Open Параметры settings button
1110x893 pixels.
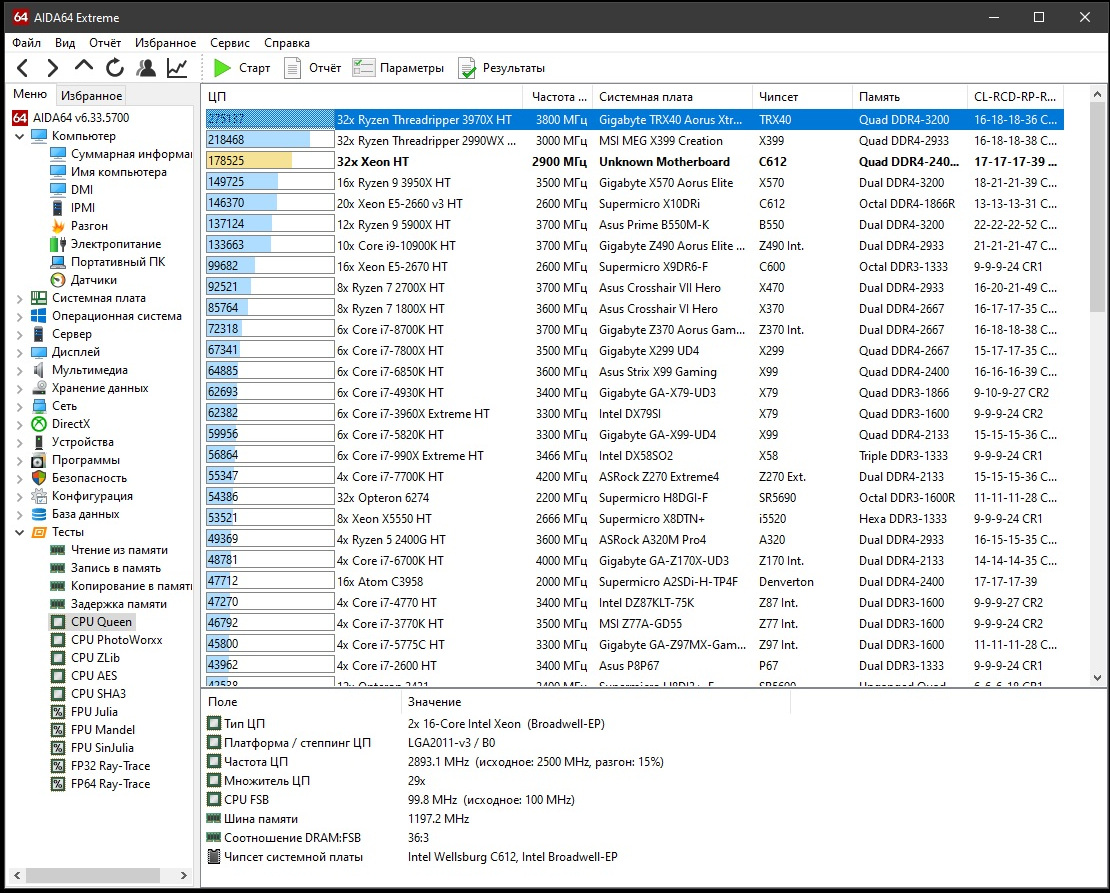(x=399, y=68)
